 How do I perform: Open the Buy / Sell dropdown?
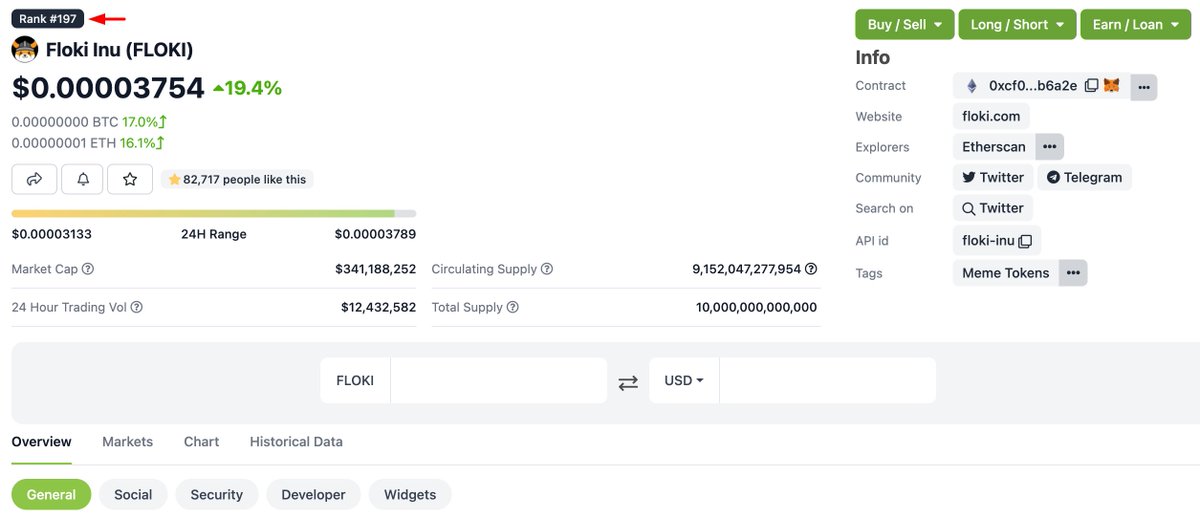[x=904, y=24]
